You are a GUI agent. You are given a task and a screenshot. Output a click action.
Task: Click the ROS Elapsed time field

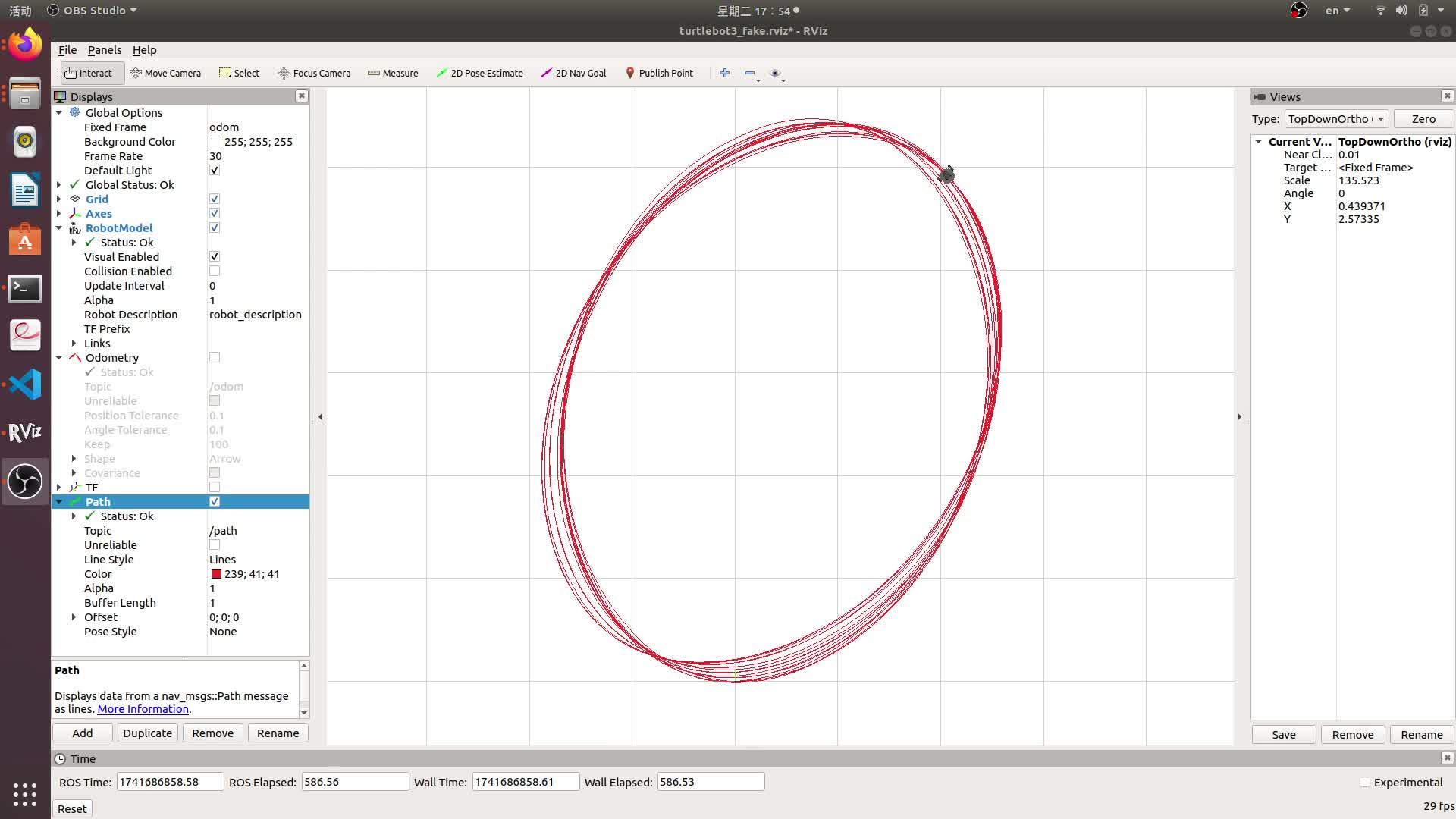[355, 782]
